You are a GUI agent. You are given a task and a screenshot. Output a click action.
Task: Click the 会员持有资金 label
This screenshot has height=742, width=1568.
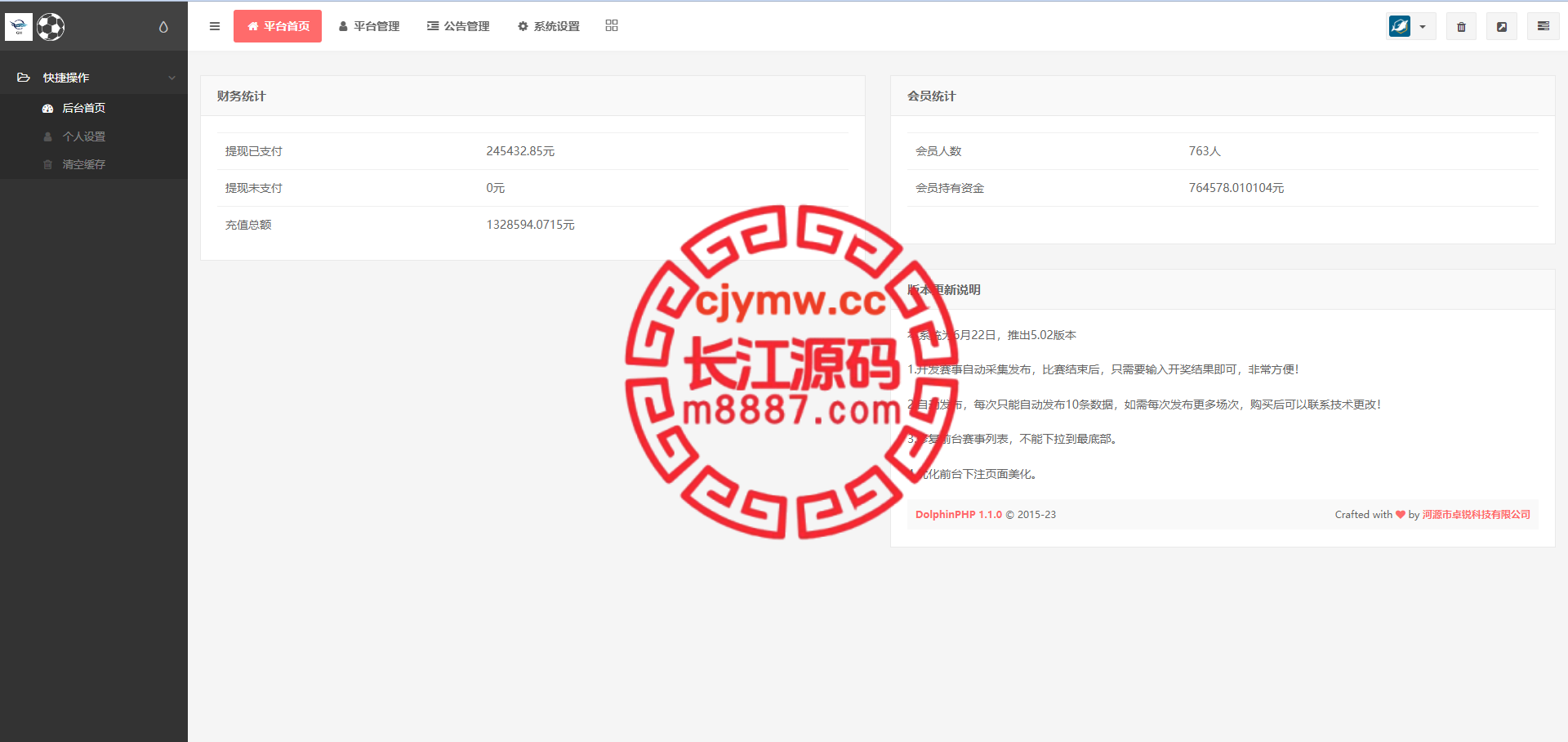point(950,188)
